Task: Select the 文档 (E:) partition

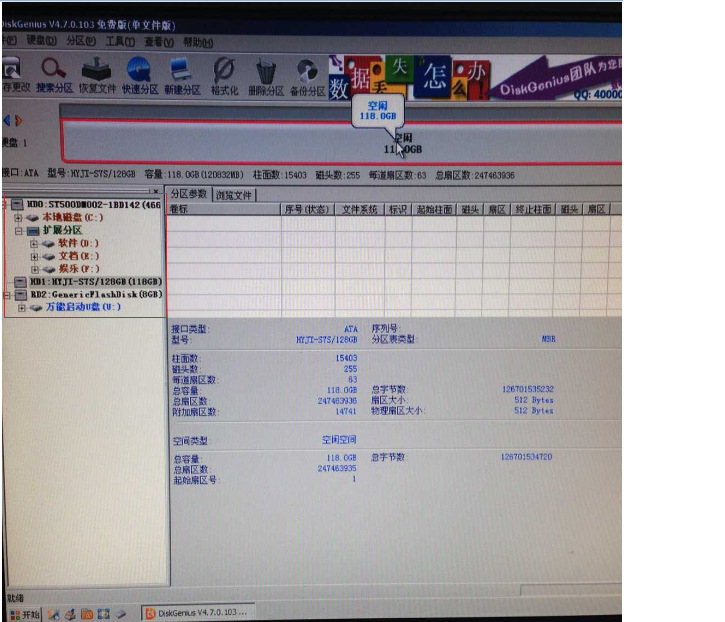Action: 79,256
